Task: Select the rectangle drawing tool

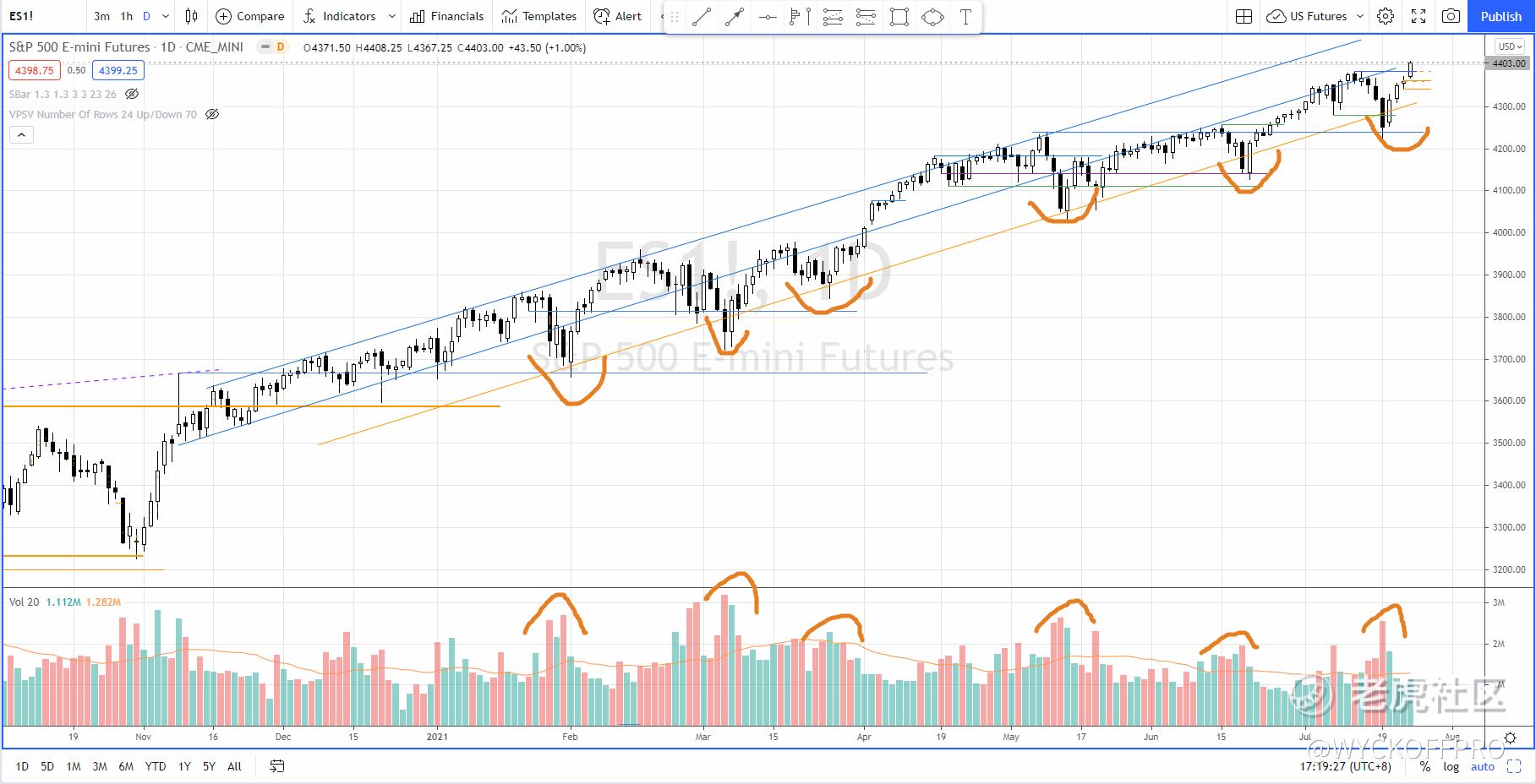Action: [x=899, y=17]
